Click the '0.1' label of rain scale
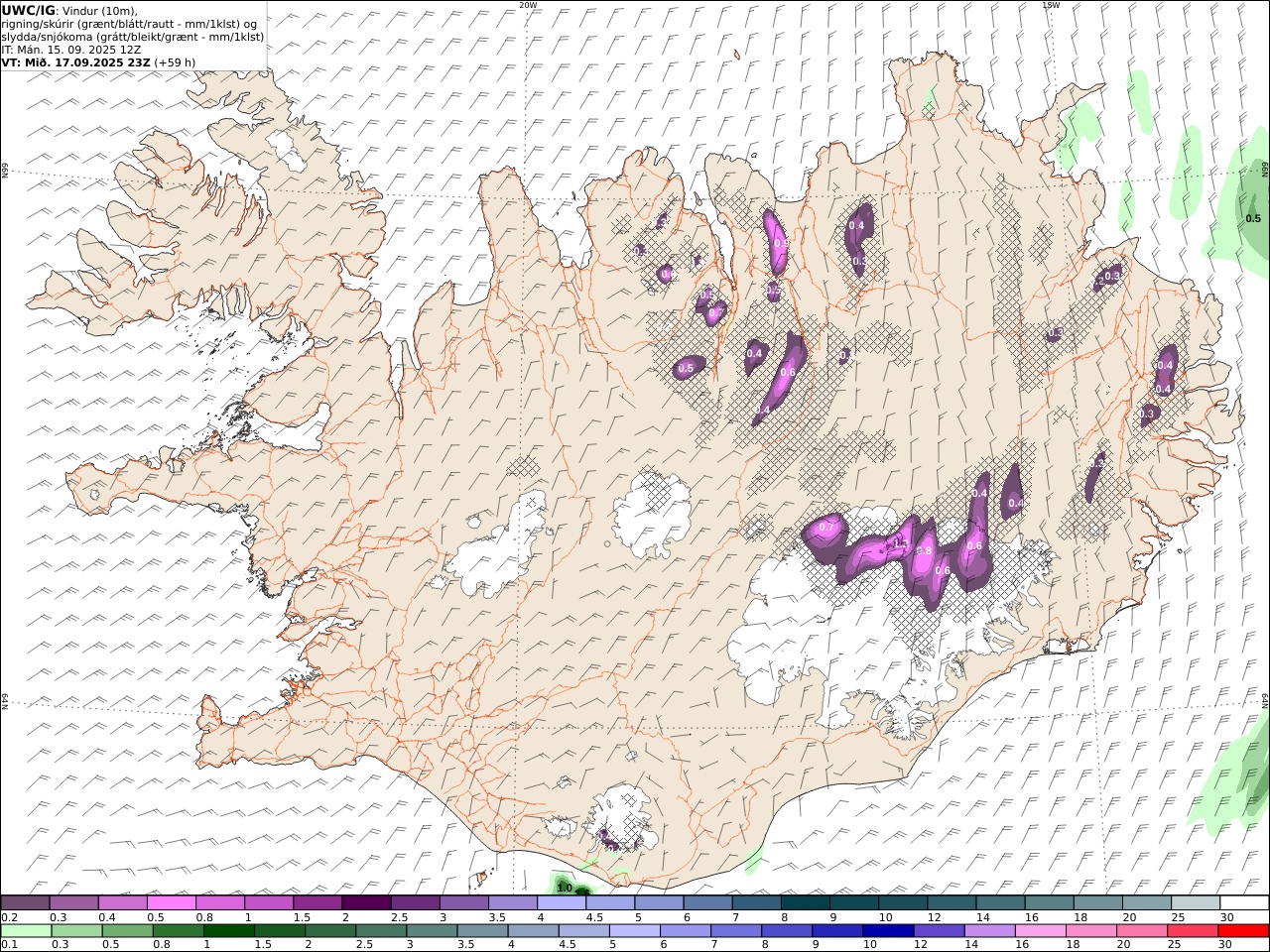1270x952 pixels. (x=8, y=944)
